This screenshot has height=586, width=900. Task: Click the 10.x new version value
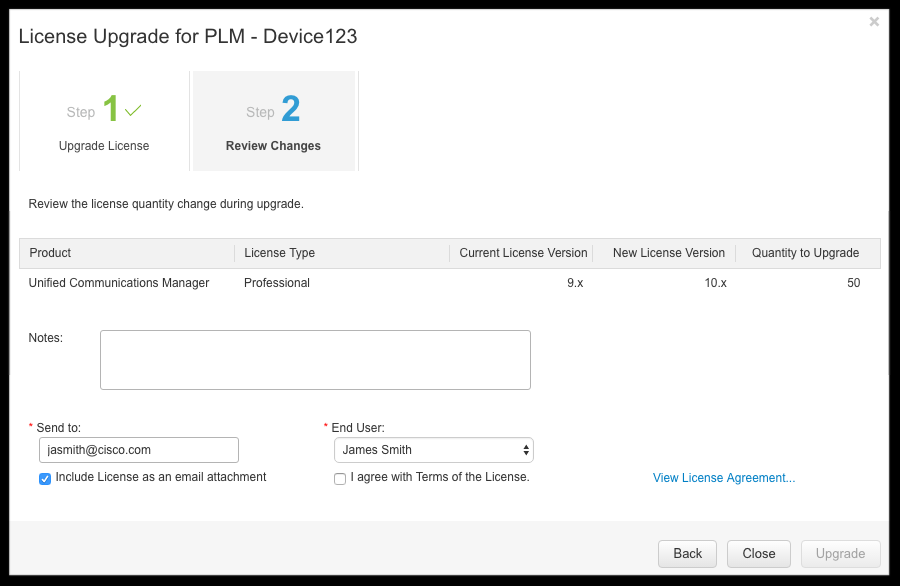pyautogui.click(x=716, y=283)
